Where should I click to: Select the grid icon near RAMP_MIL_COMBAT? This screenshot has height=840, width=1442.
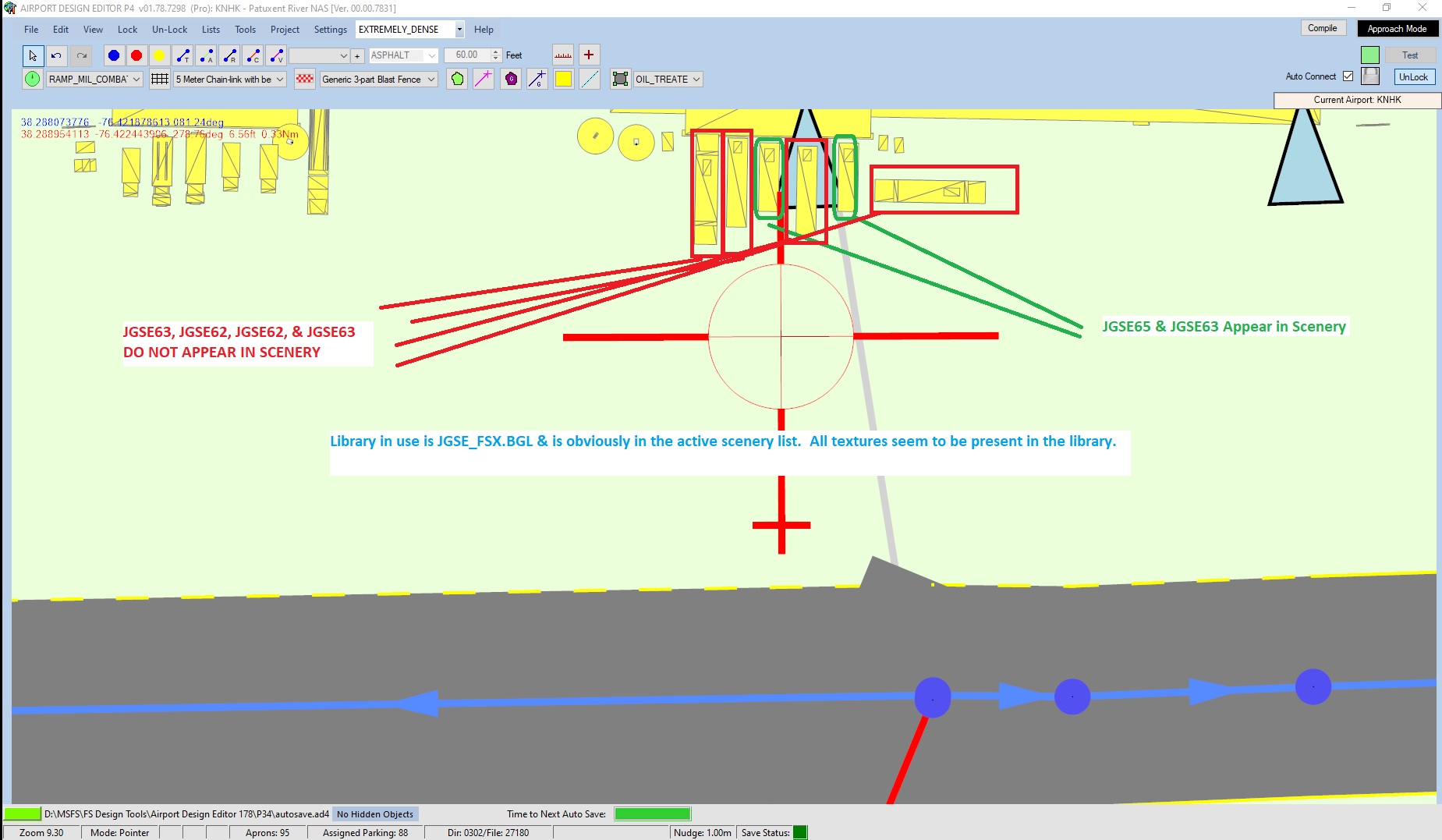pyautogui.click(x=160, y=79)
